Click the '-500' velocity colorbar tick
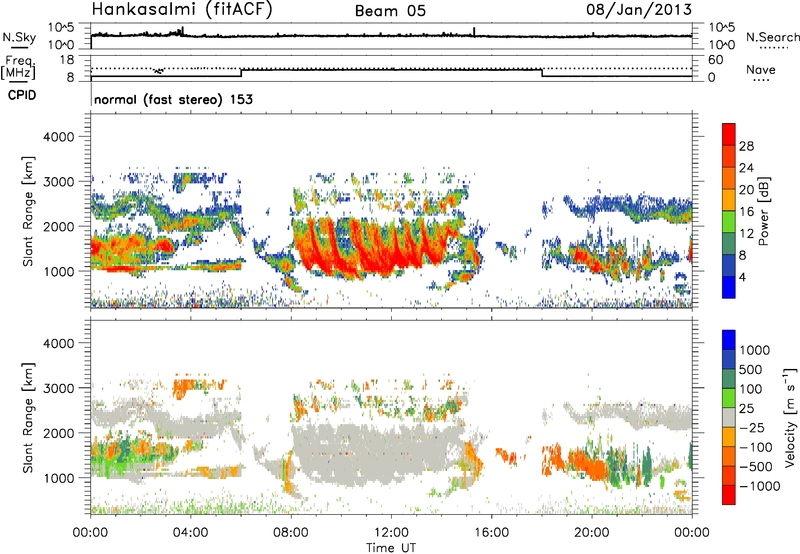Viewport: 800px width, 554px height. 756,467
